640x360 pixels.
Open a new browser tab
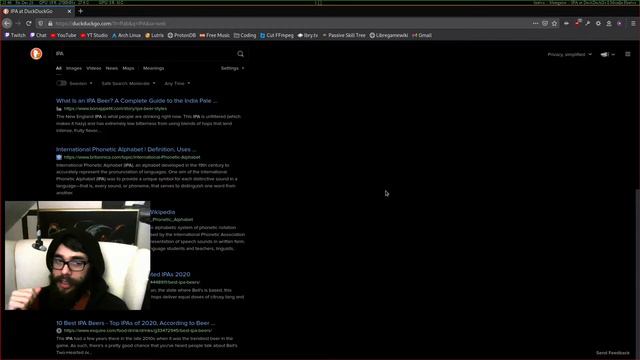click(x=80, y=11)
